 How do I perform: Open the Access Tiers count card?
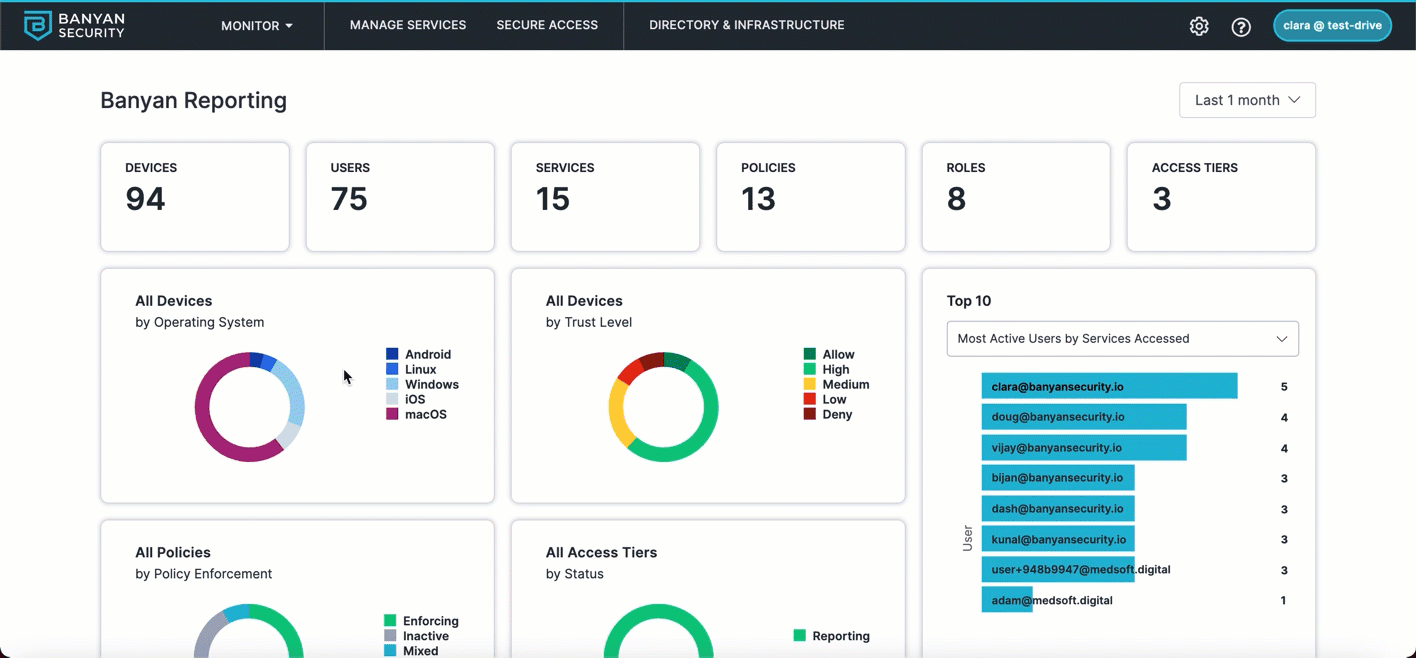[1220, 197]
